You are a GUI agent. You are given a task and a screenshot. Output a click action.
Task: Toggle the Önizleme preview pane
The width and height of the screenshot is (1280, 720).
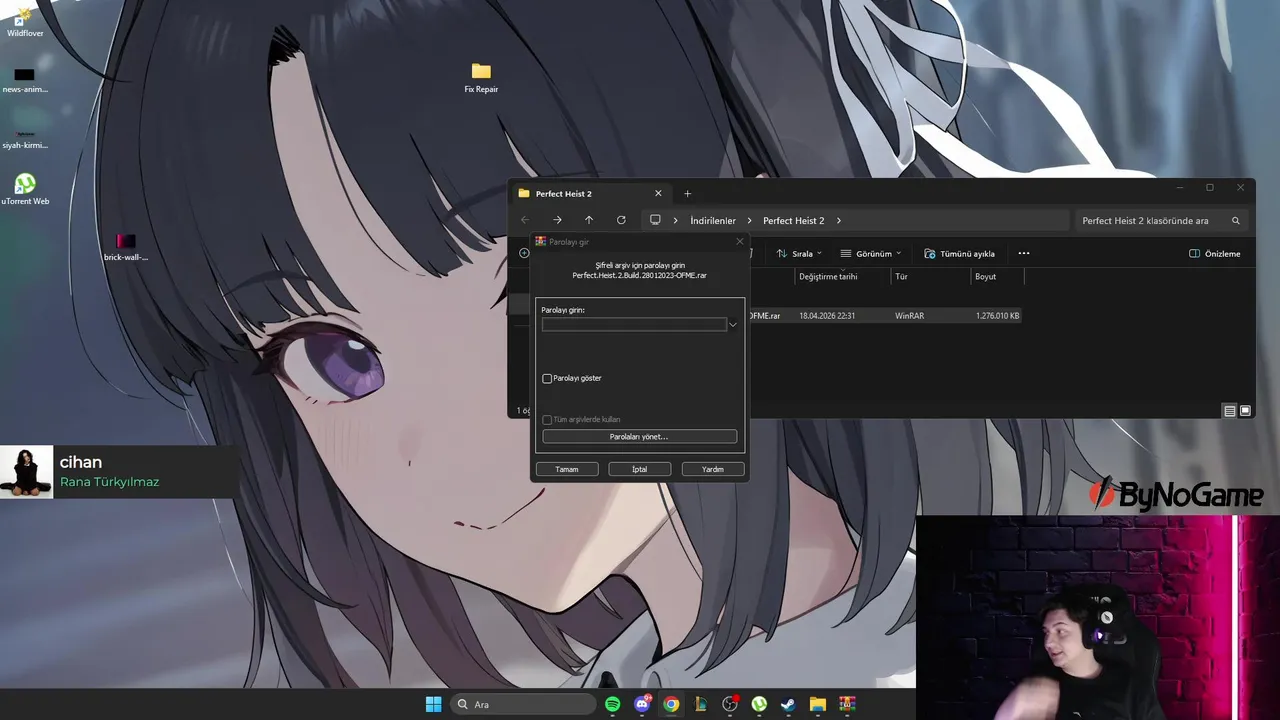tap(1214, 254)
